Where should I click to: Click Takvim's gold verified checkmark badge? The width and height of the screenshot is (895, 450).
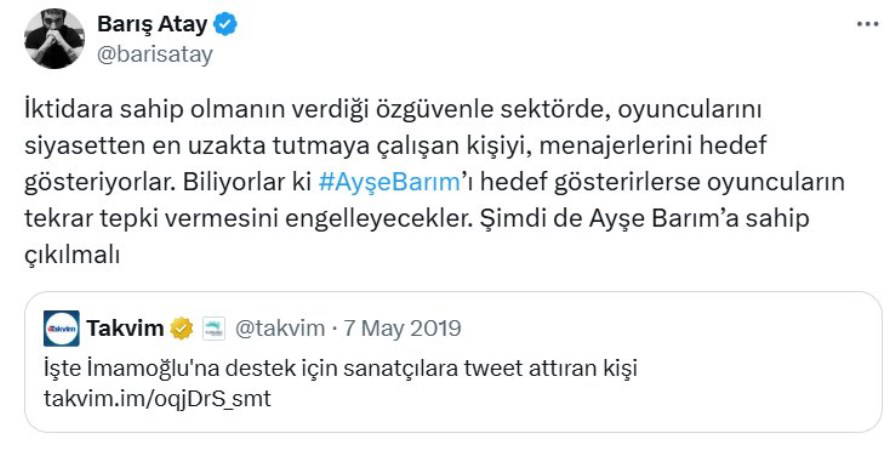(x=182, y=328)
